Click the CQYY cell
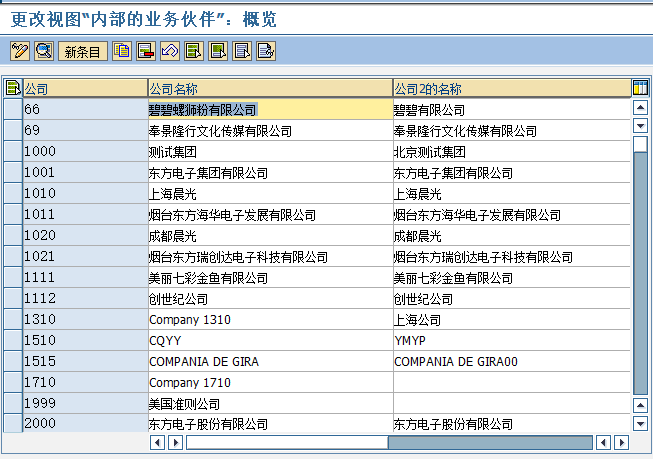 point(270,340)
